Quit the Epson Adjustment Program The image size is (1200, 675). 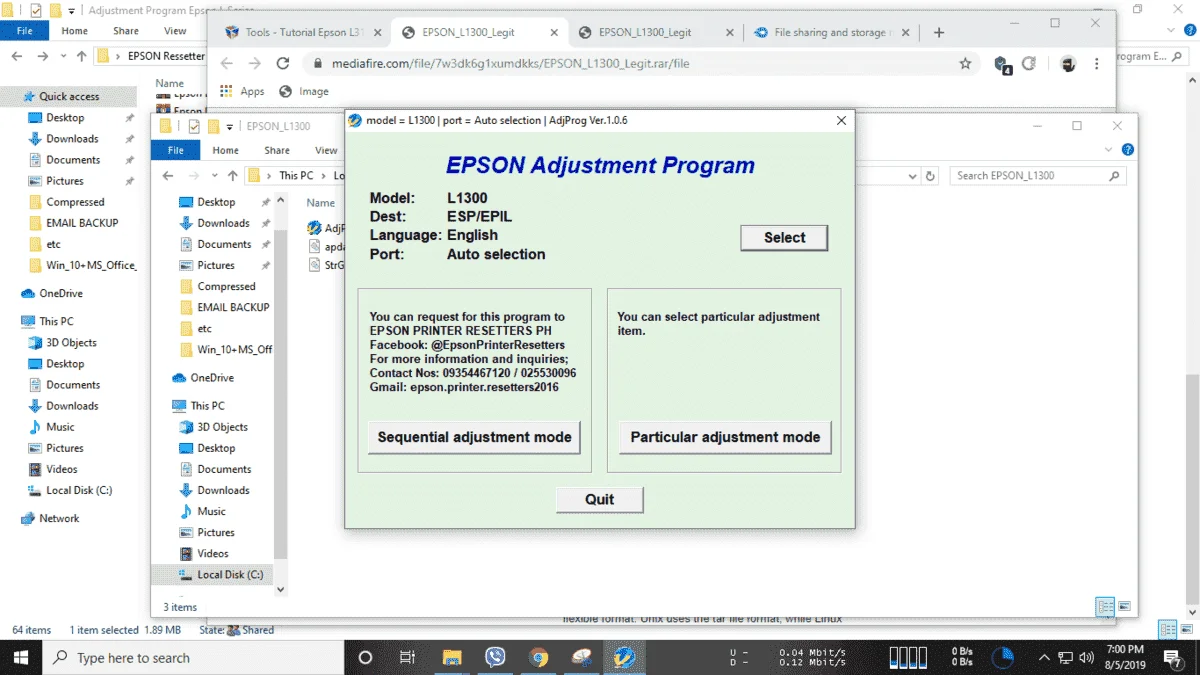(x=599, y=499)
